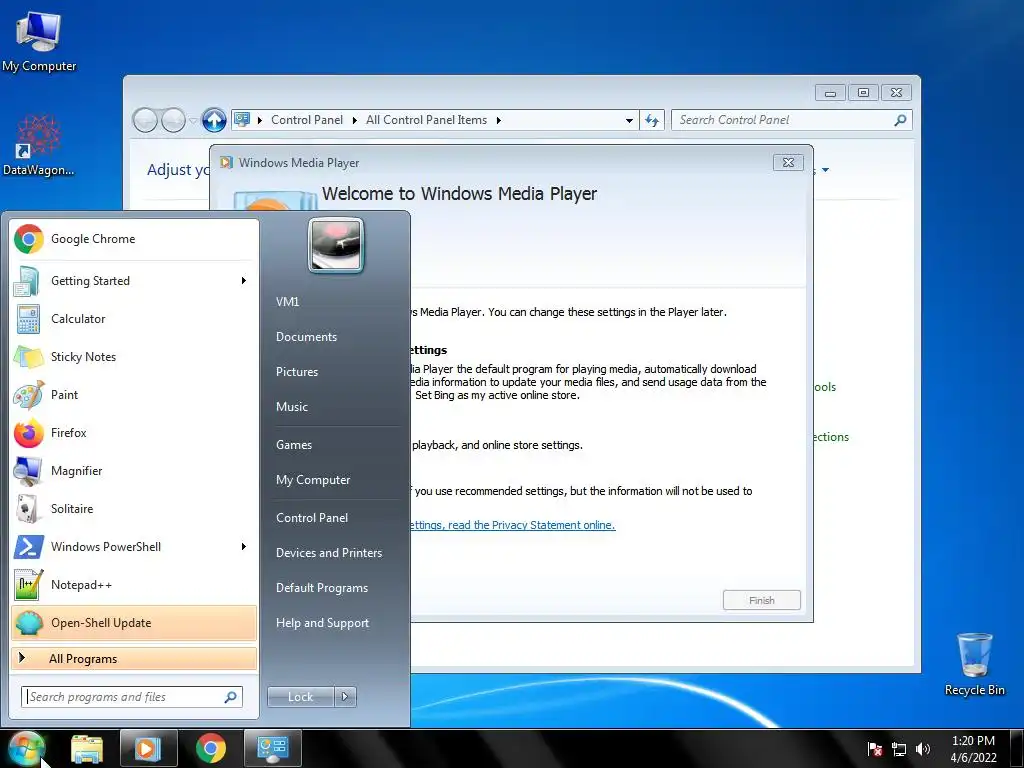The image size is (1024, 768).
Task: Click the user account picture
Action: [x=336, y=245]
